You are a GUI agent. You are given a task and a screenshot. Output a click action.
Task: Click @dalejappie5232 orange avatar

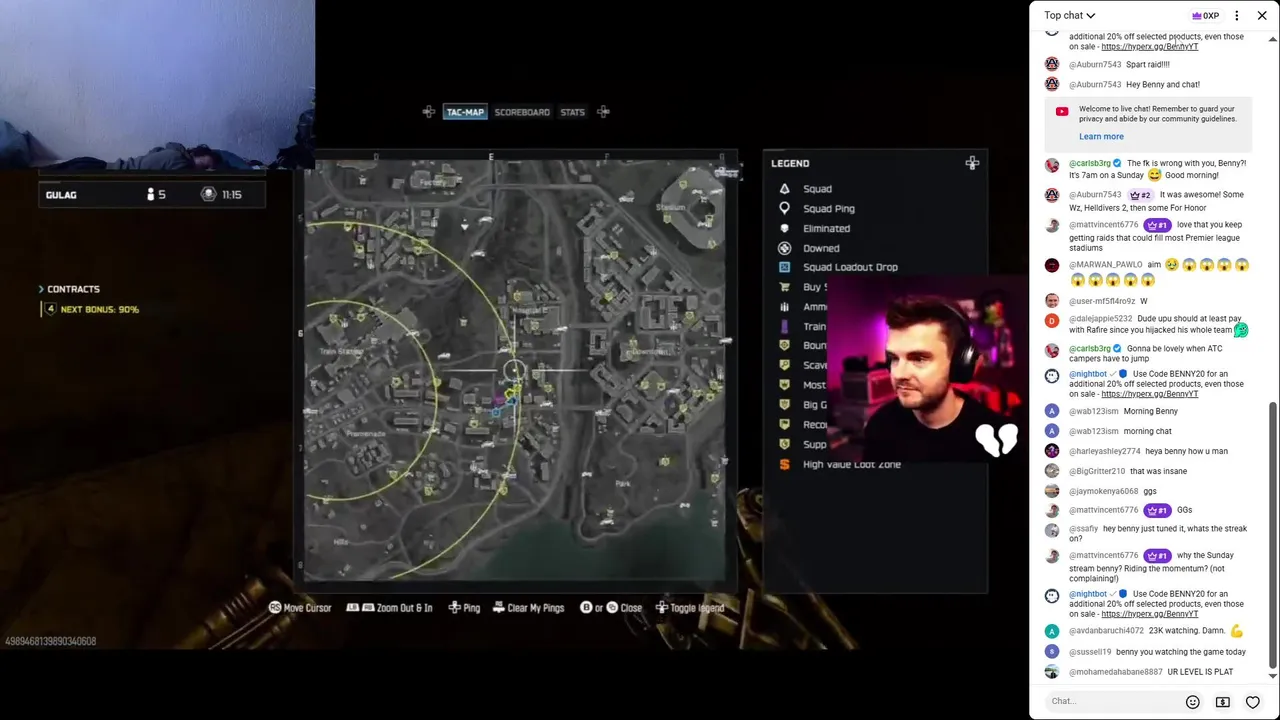click(x=1051, y=320)
